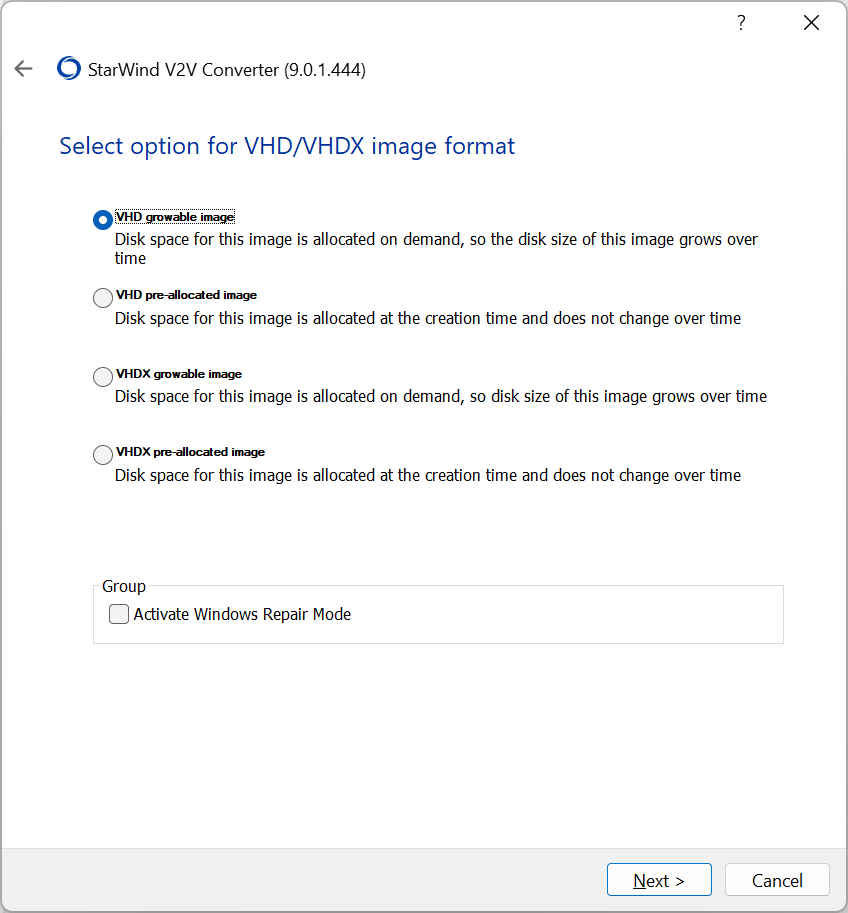Click the "VHDX growable image" label text
This screenshot has height=913, width=848.
point(179,374)
